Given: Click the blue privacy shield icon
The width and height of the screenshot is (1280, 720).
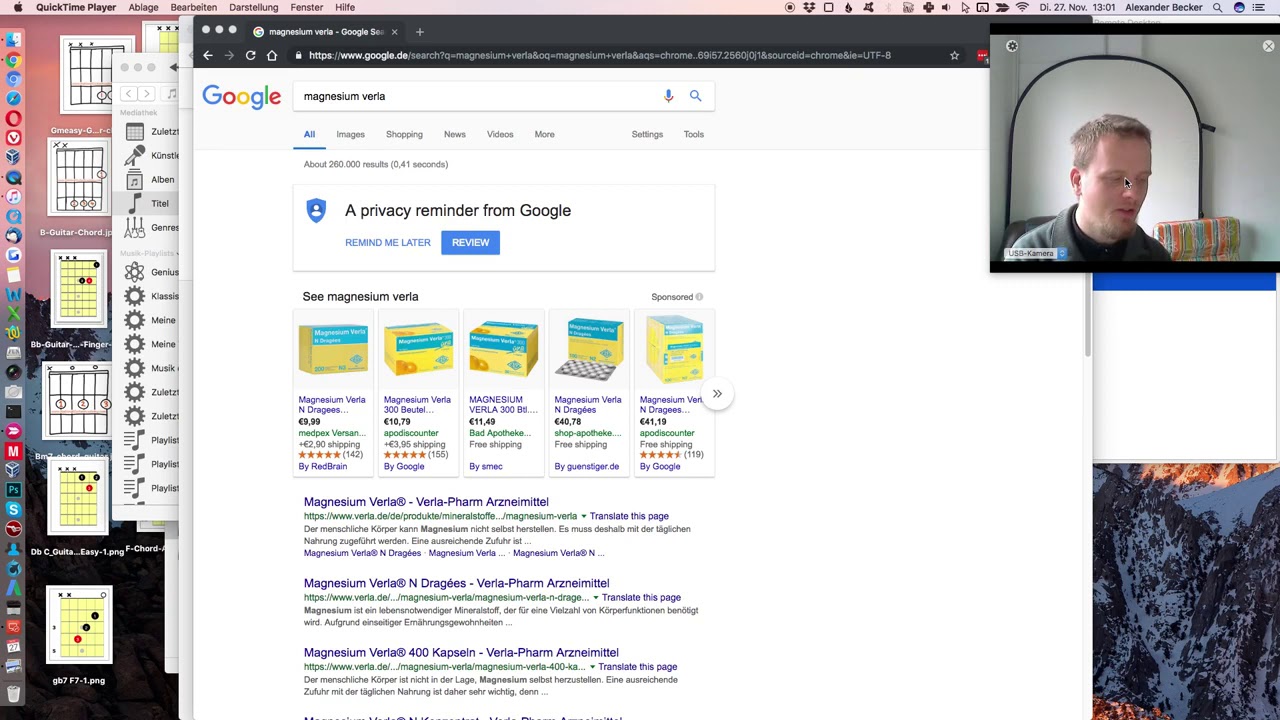Looking at the screenshot, I should click(x=316, y=210).
